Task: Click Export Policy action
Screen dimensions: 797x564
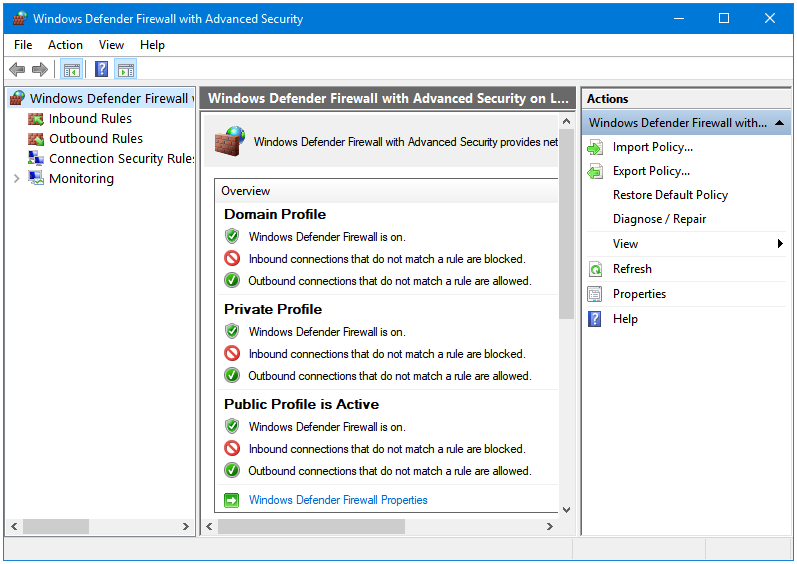Action: click(x=651, y=171)
